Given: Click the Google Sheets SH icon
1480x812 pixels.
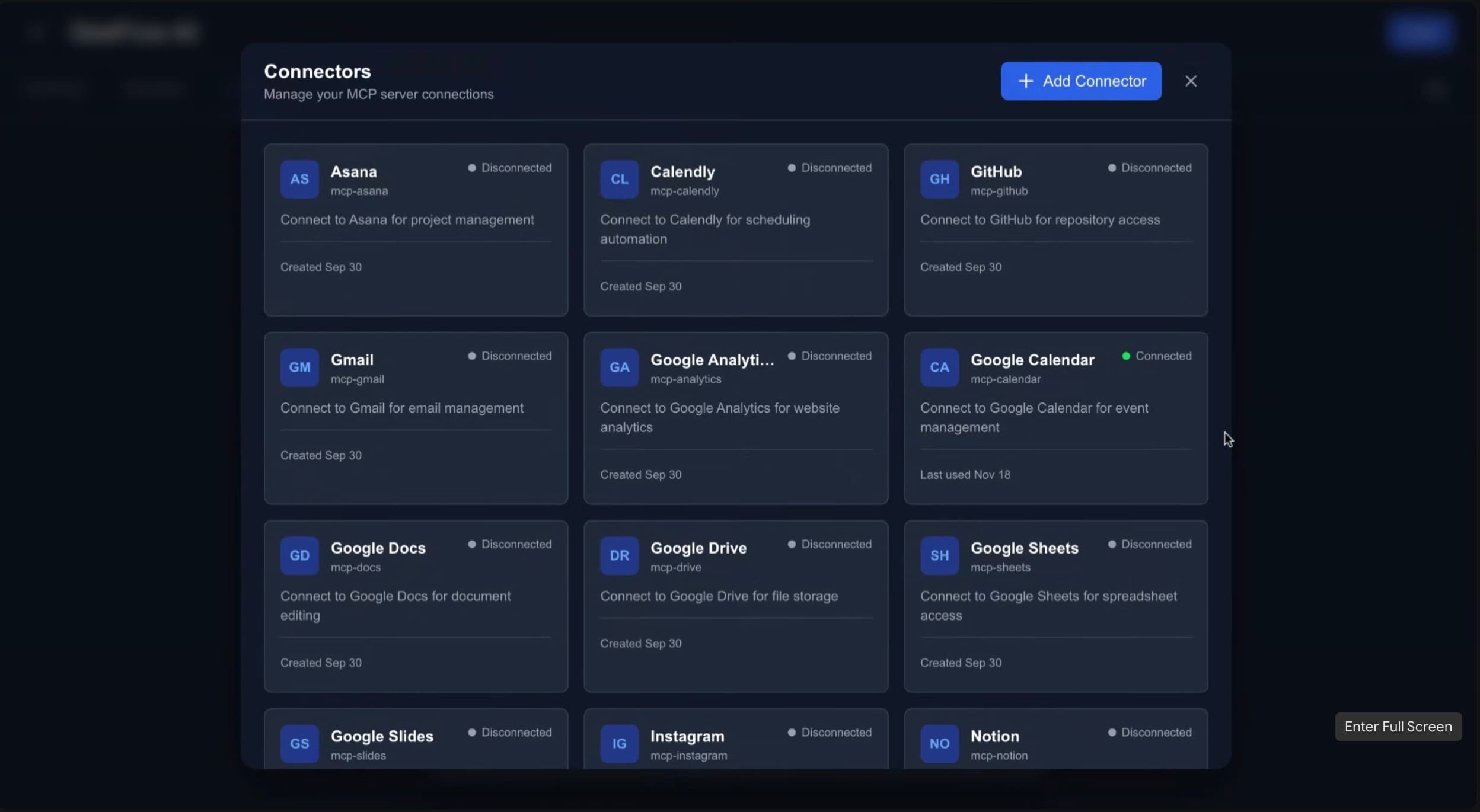Looking at the screenshot, I should 939,555.
